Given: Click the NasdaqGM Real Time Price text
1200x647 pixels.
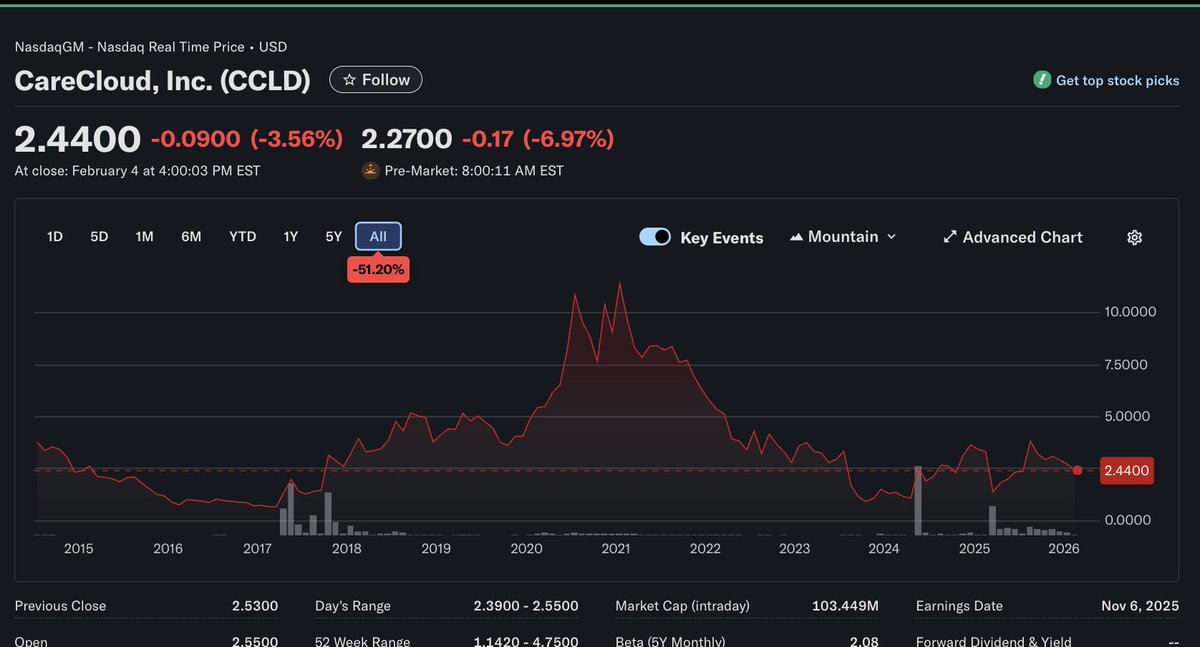Looking at the screenshot, I should 151,47.
